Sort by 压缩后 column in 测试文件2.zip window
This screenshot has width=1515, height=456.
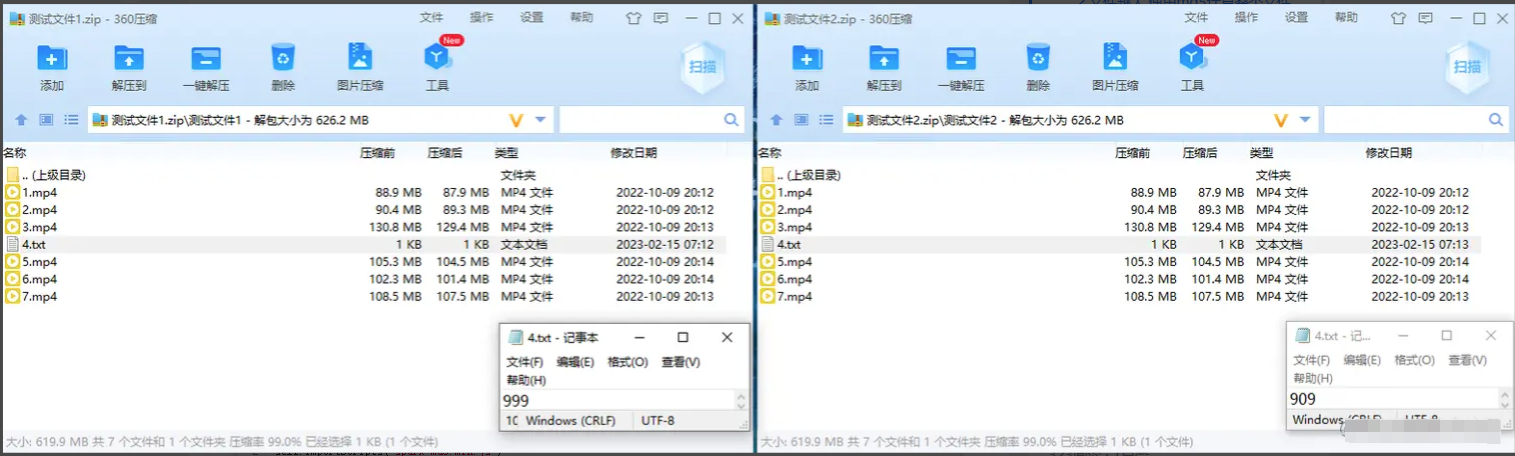tap(1200, 153)
